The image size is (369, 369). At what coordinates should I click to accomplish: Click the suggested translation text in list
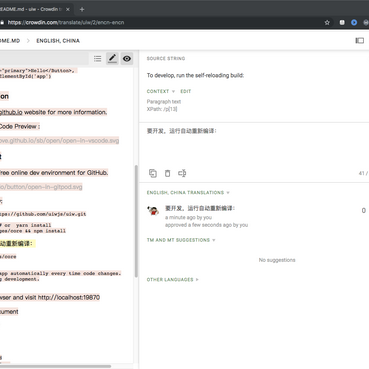point(200,208)
